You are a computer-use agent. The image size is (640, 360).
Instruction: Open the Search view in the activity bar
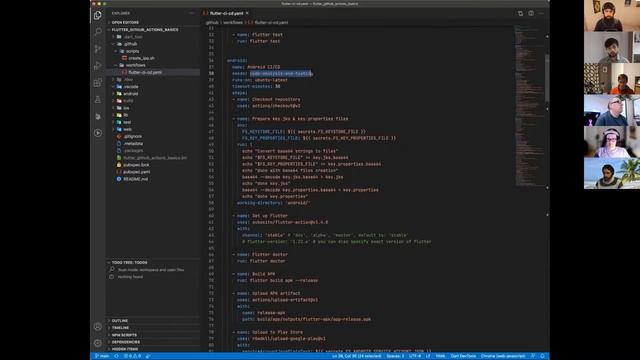[98, 32]
